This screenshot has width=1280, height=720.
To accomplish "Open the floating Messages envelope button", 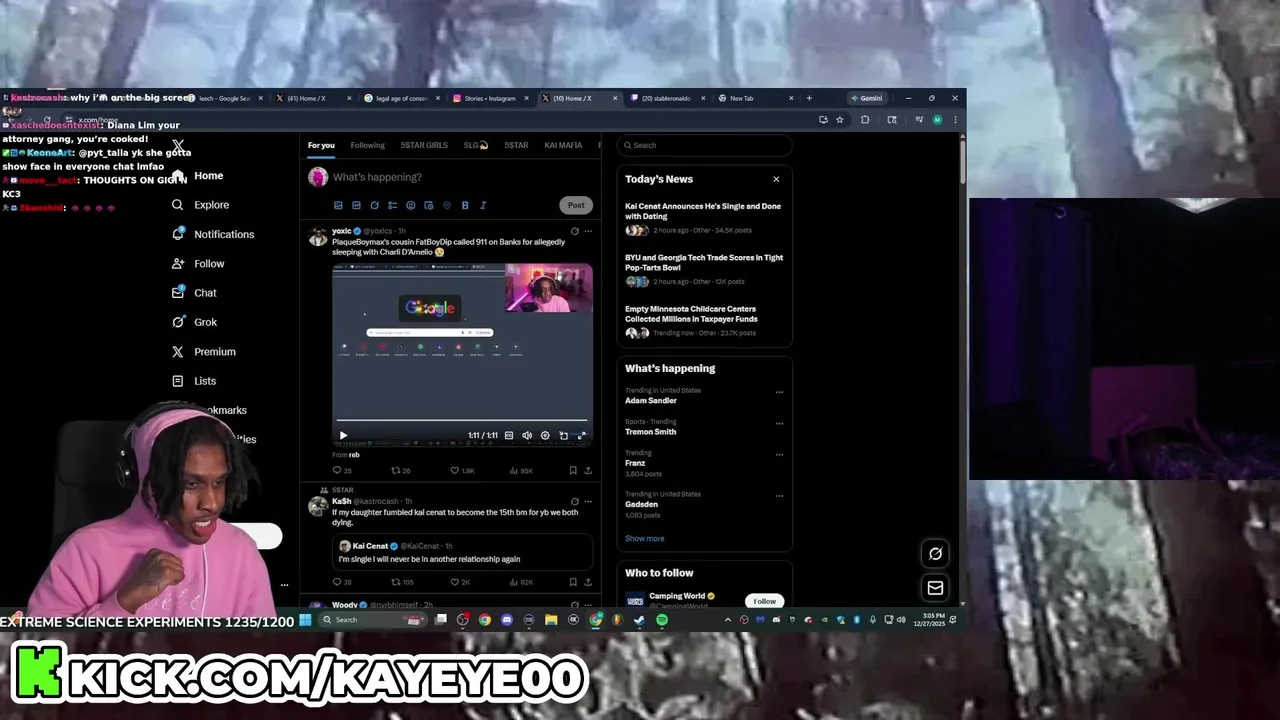I will click(935, 588).
